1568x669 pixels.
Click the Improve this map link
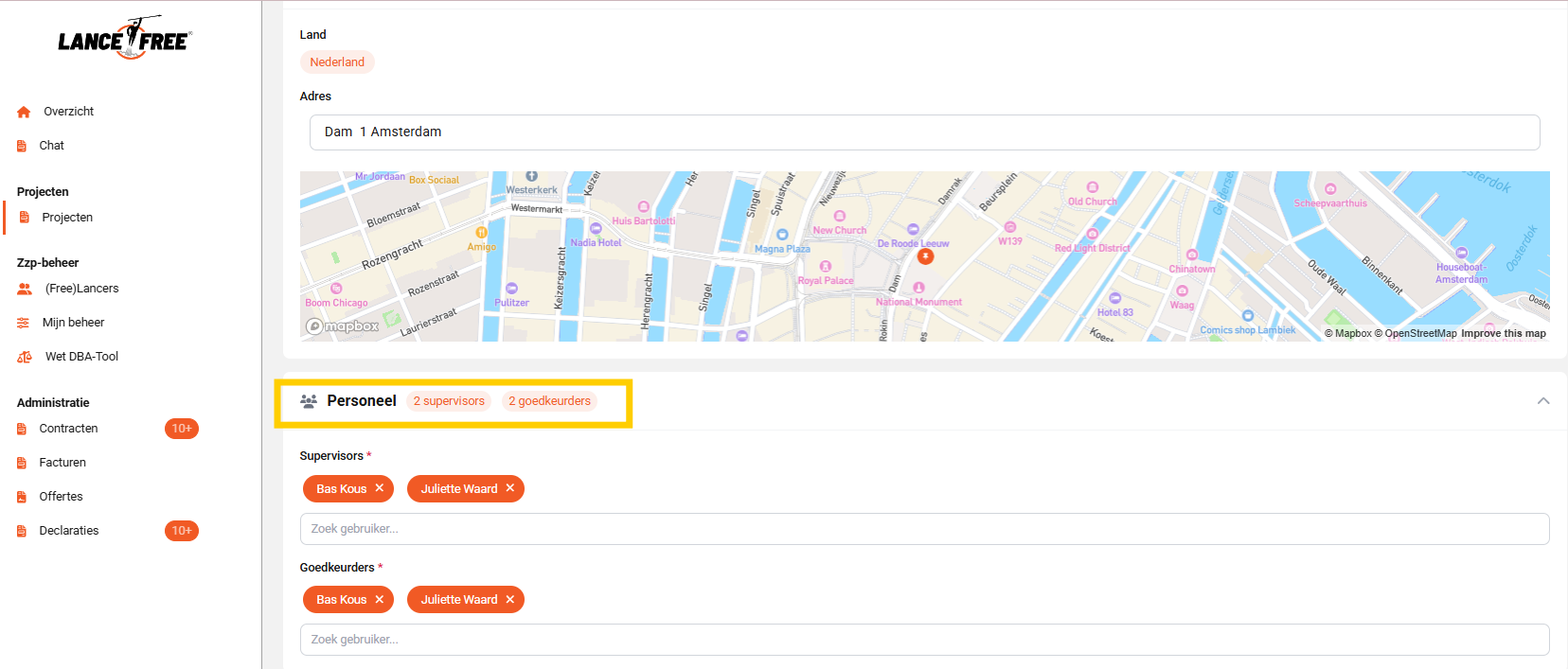[x=1503, y=333]
